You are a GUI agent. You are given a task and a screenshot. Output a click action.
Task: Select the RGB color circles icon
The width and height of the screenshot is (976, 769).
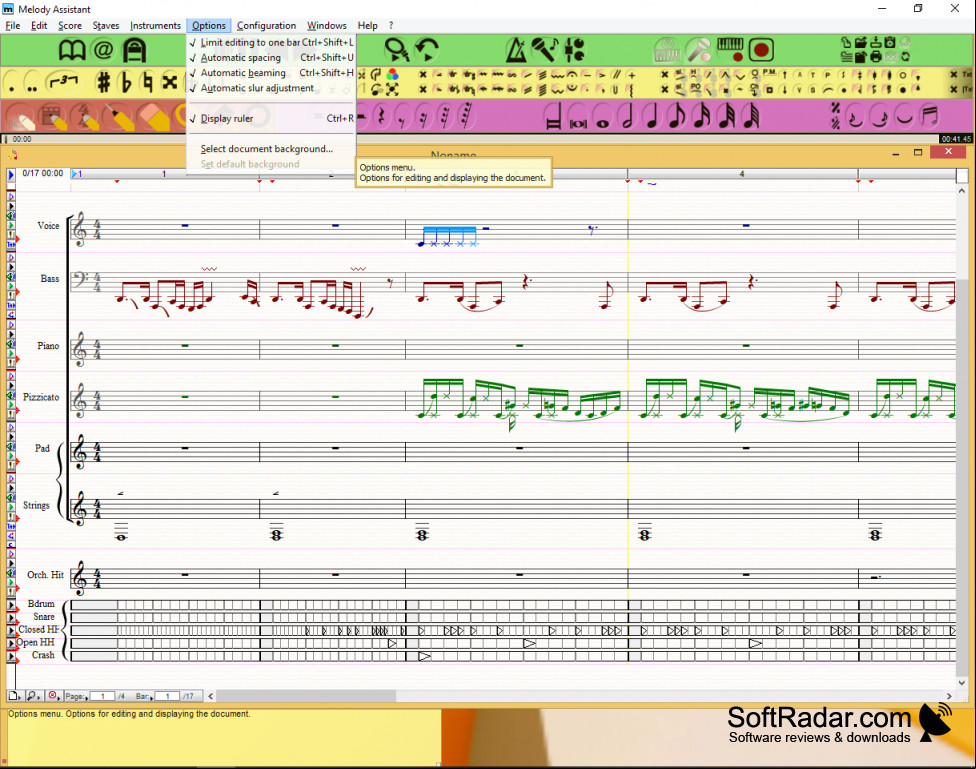pos(392,75)
